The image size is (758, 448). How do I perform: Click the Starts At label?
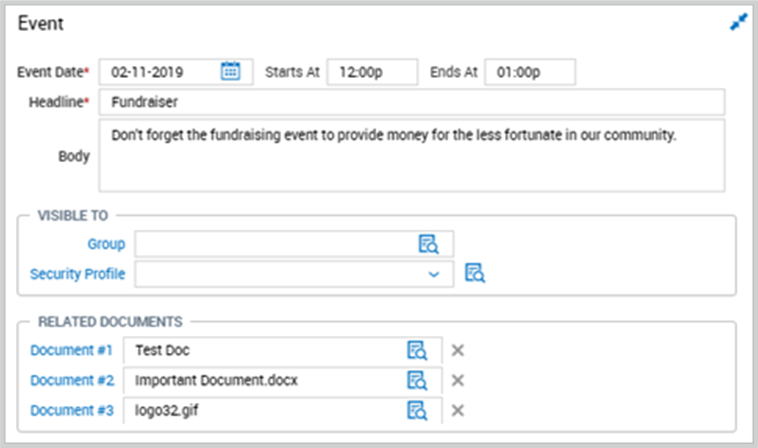(292, 72)
